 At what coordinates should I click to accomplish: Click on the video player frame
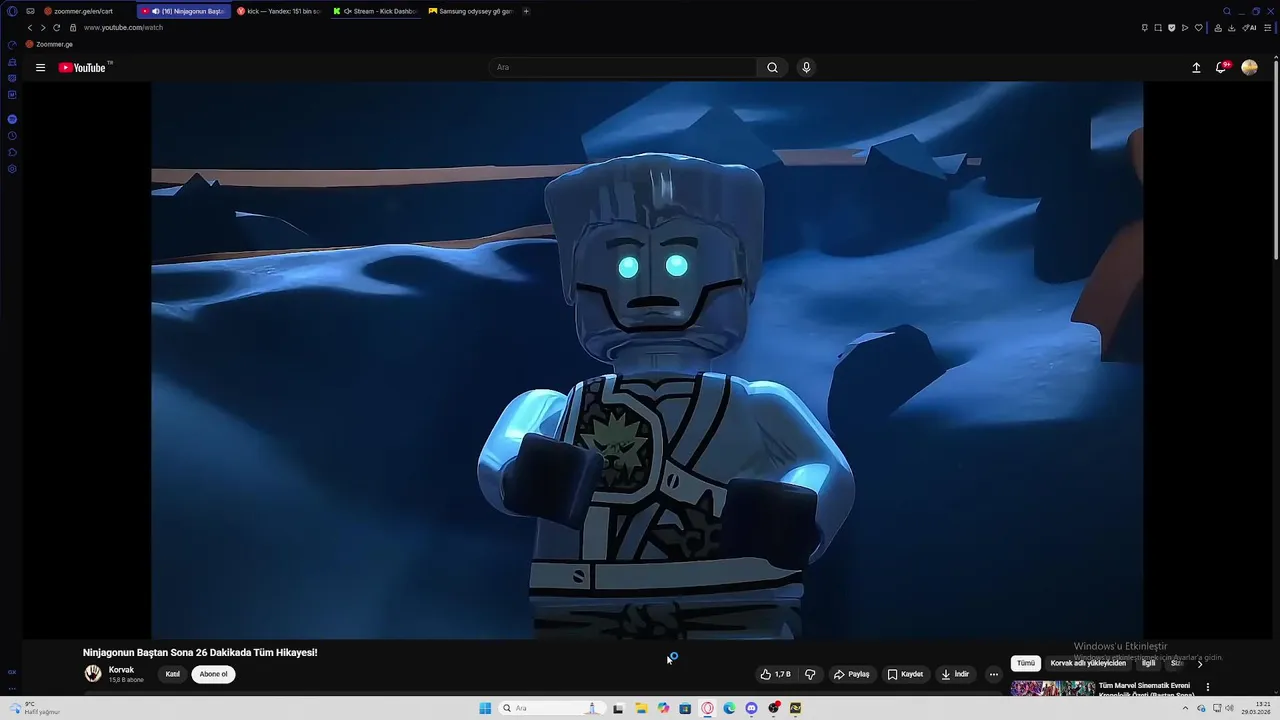coord(647,360)
